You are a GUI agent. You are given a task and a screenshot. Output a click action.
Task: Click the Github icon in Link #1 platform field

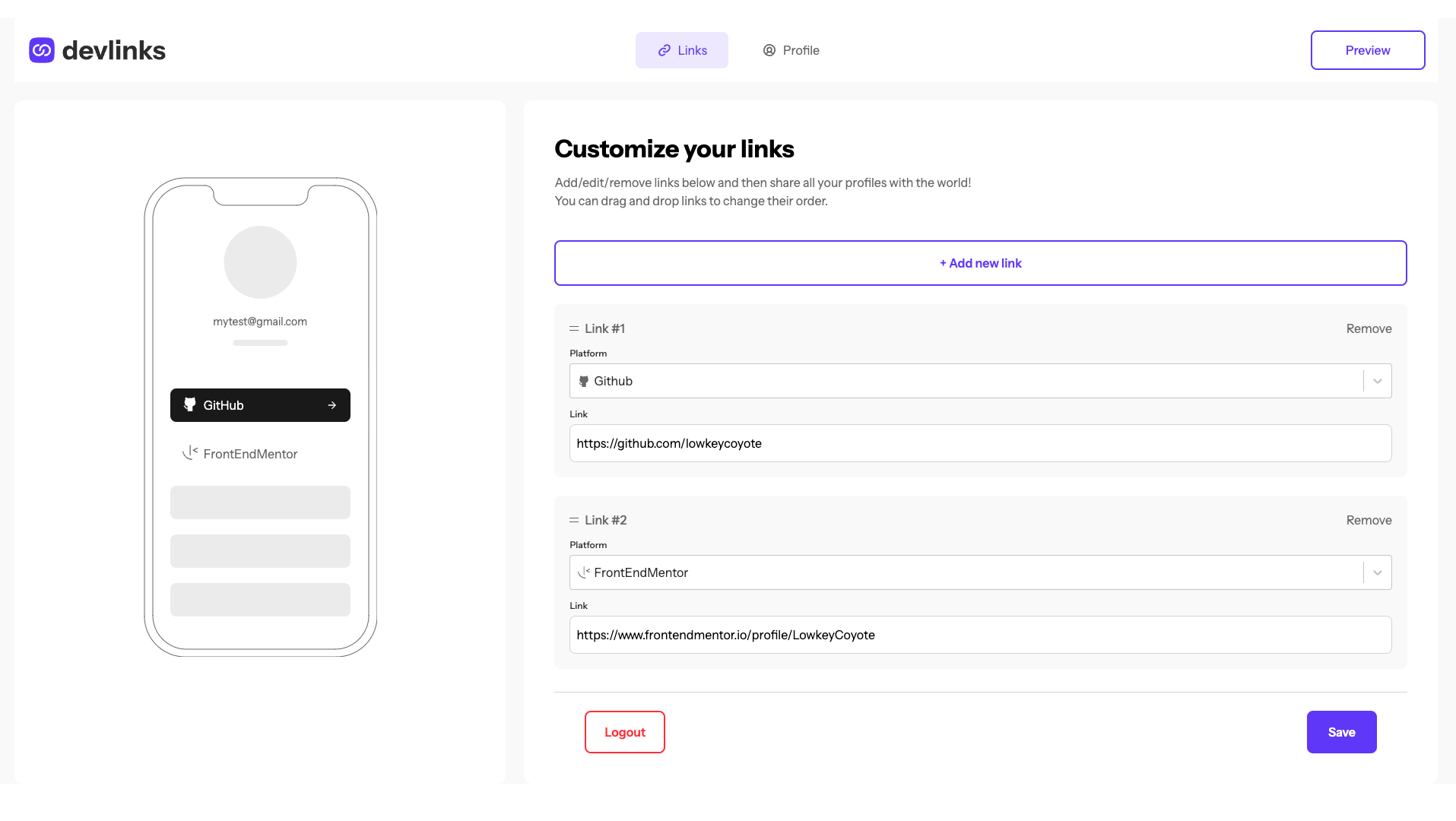583,381
